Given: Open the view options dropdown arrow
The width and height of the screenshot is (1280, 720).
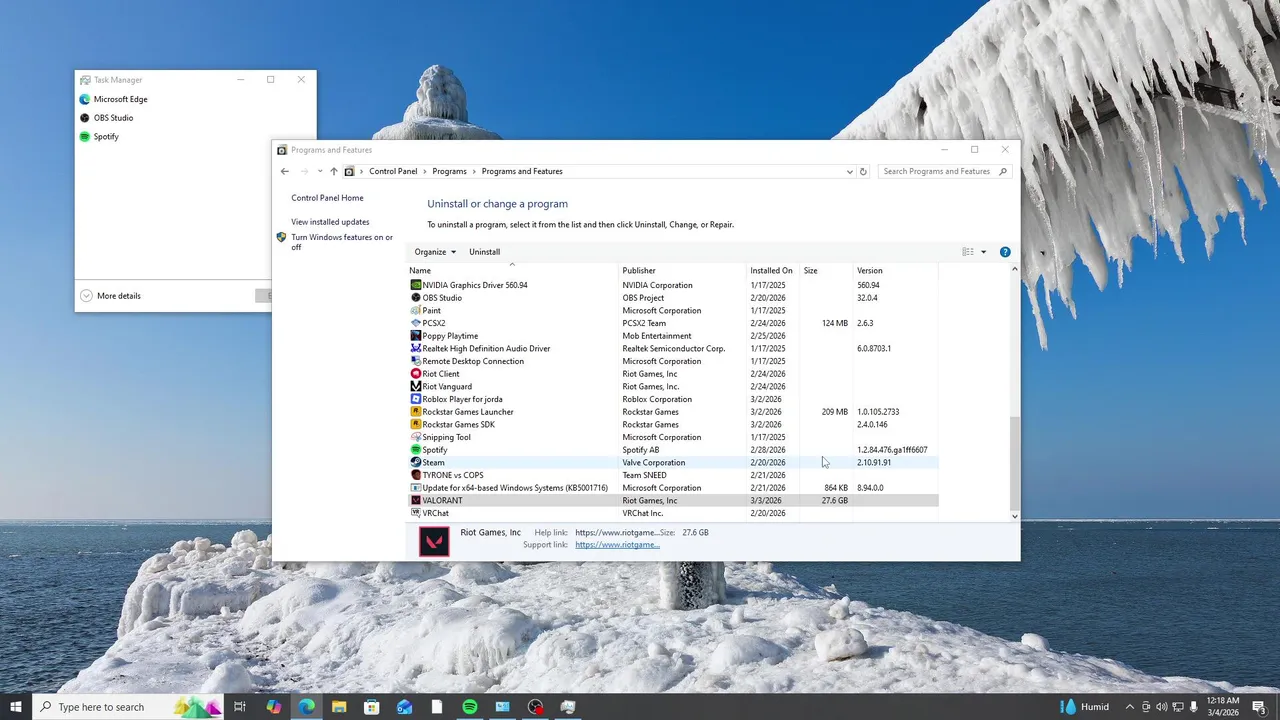Looking at the screenshot, I should click(983, 252).
